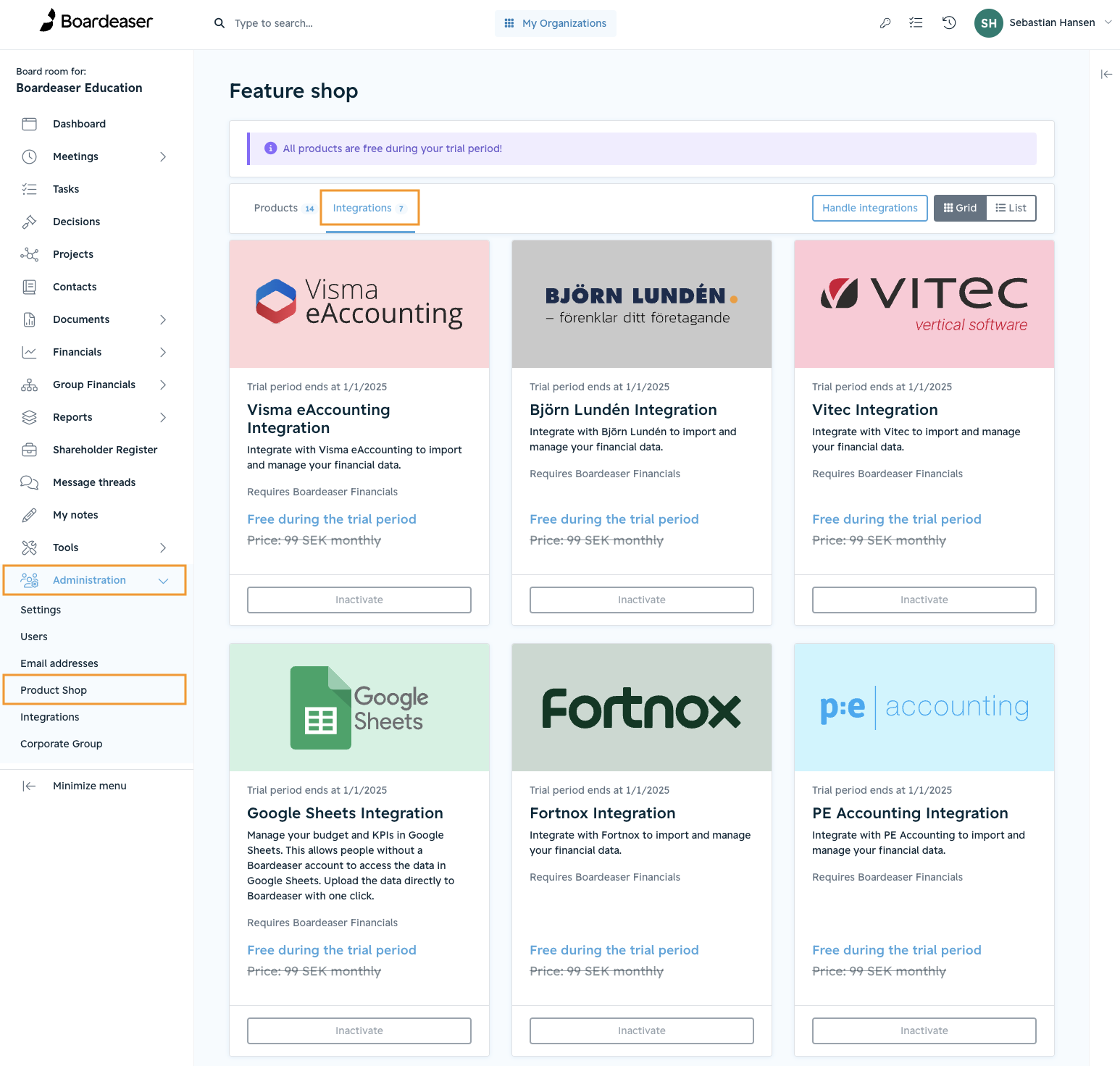Collapse the Administration menu chevron
Viewport: 1120px width, 1066px height.
pos(163,581)
